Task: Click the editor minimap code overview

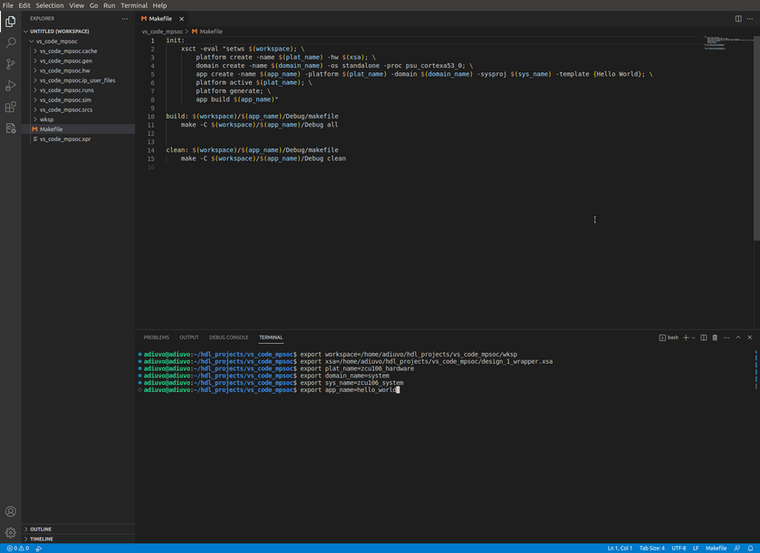Action: [x=728, y=43]
